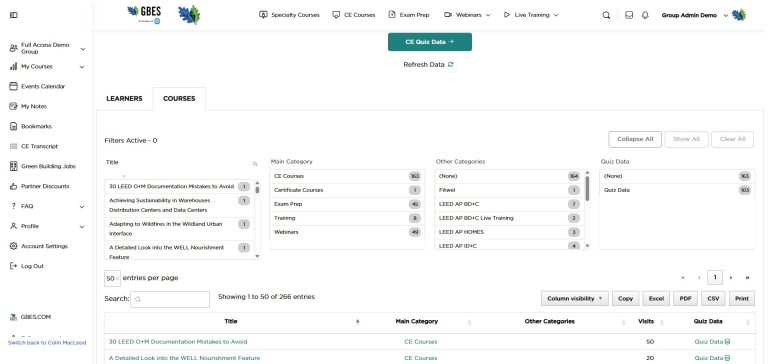Click the Show All button

(686, 139)
